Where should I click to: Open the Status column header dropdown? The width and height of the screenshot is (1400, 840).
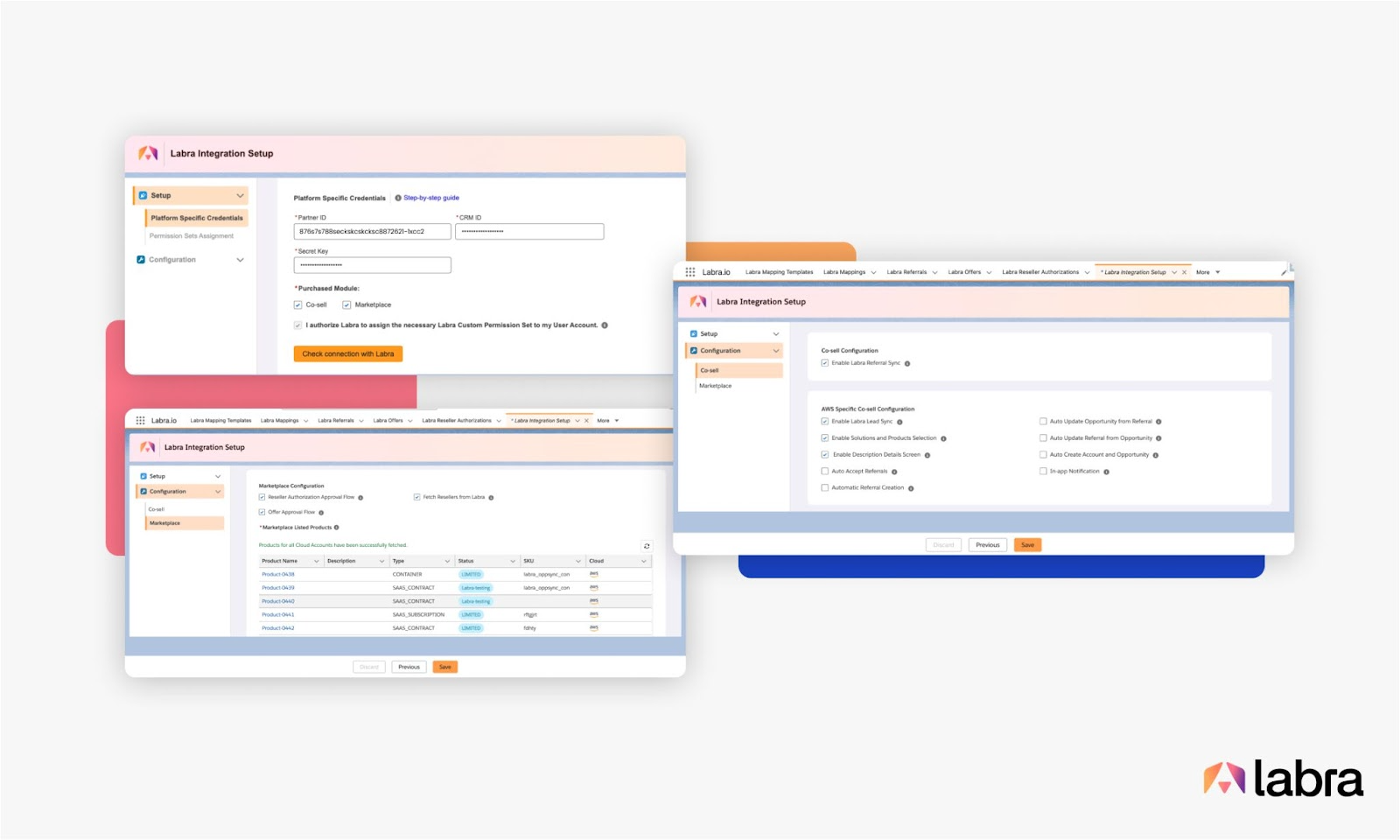click(513, 561)
